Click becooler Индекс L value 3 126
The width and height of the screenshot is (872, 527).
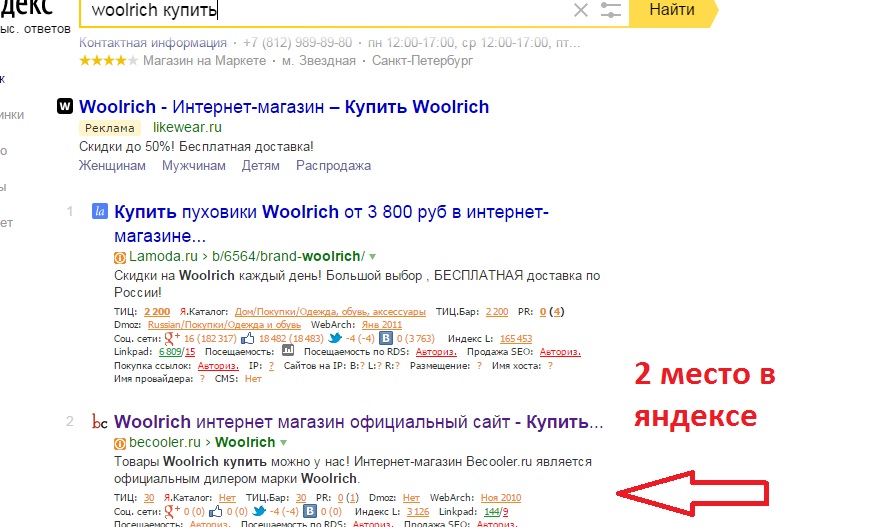tap(418, 512)
